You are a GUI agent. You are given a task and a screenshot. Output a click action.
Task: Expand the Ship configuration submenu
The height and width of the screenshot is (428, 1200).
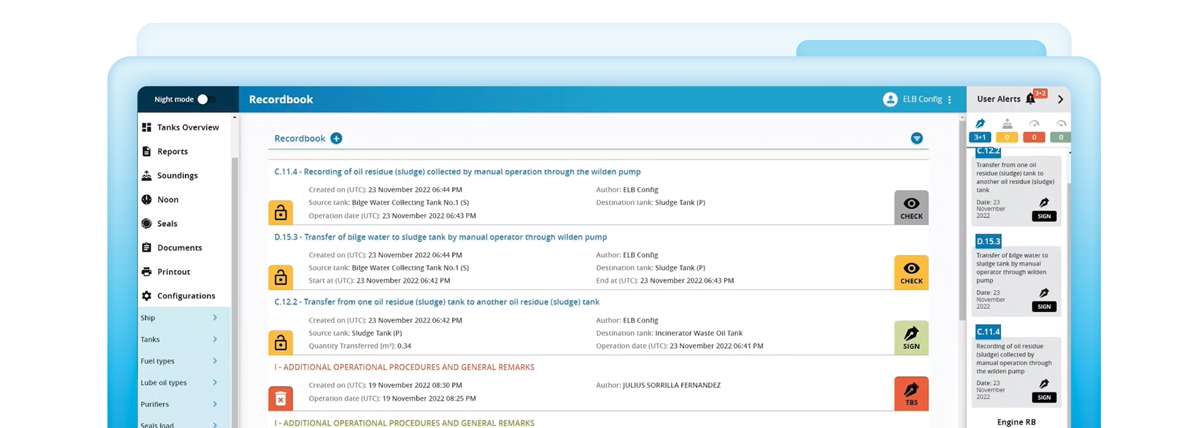tap(214, 318)
